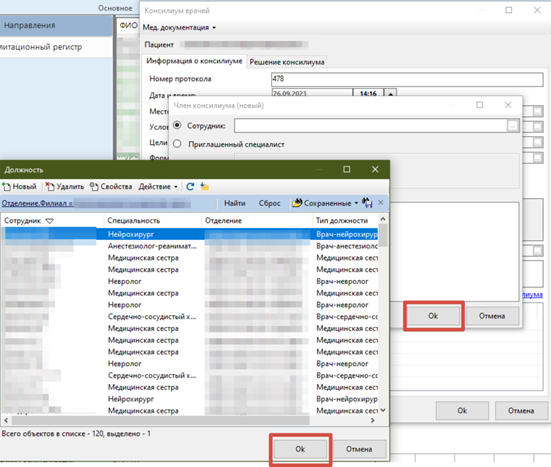The image size is (551, 467).
Task: Select Приглашенный специалист radio button
Action: [x=177, y=144]
